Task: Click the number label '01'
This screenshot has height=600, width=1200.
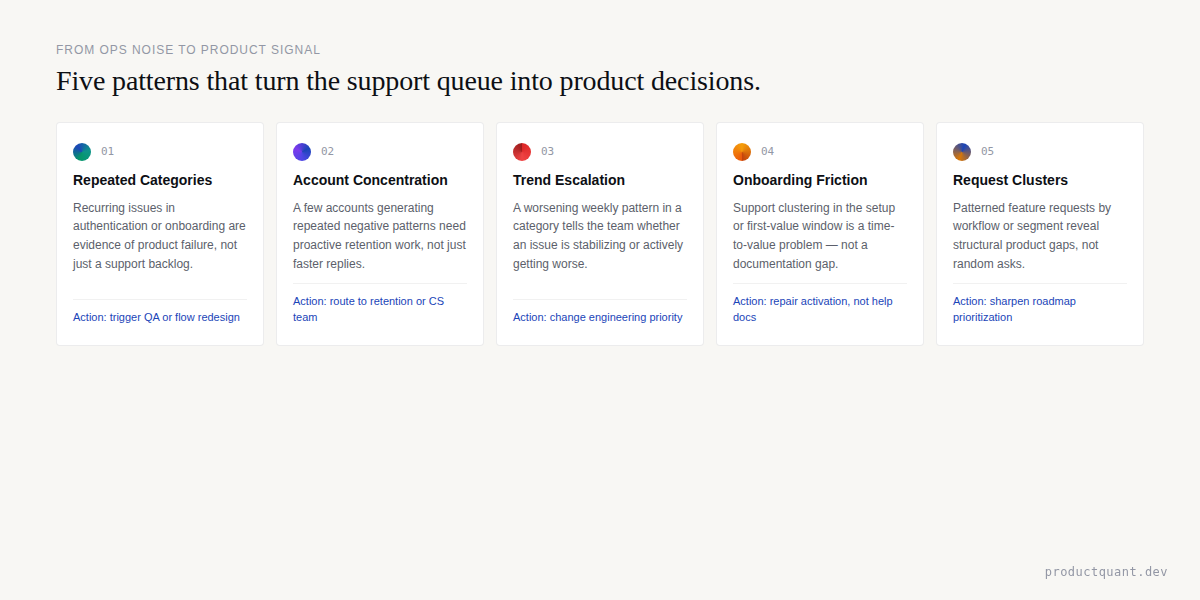Action: coord(107,152)
